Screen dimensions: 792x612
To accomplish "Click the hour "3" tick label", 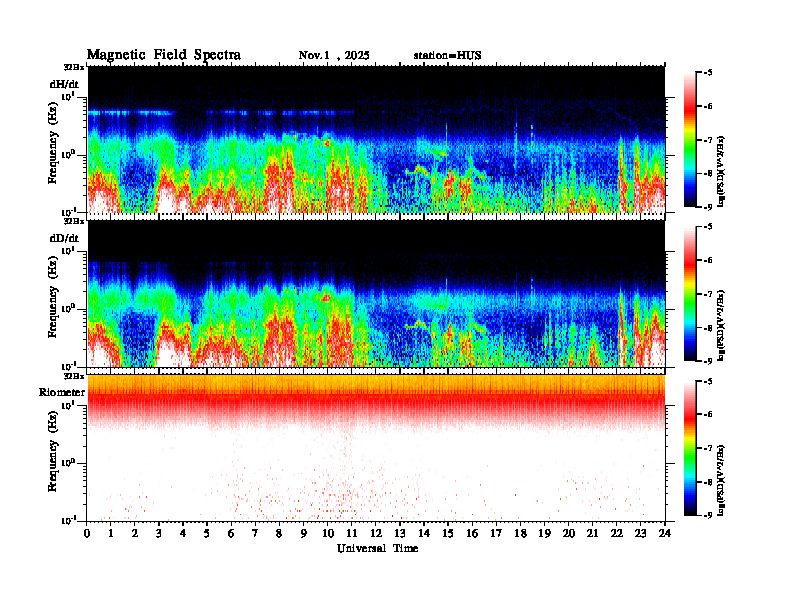I will [159, 533].
